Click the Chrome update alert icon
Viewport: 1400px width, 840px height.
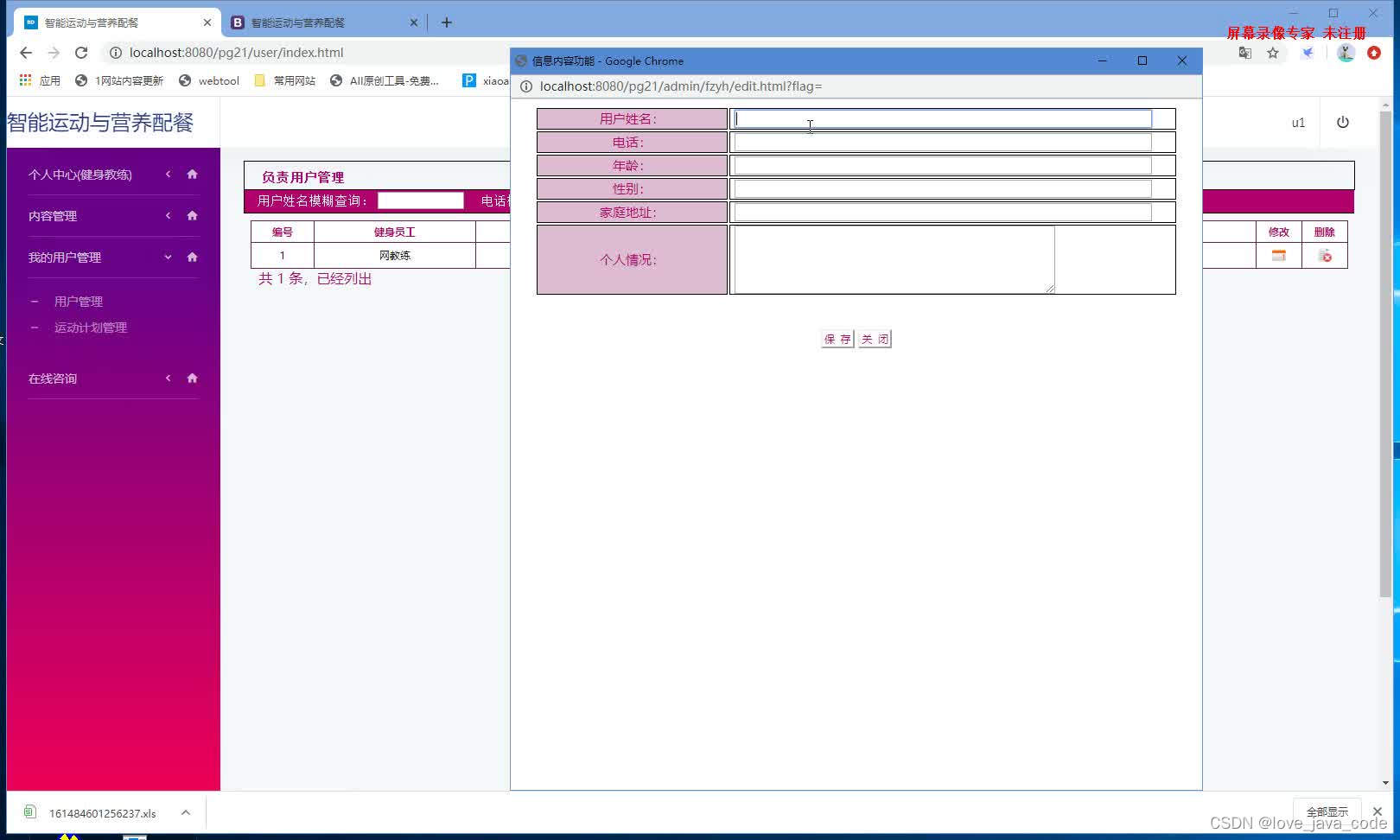(x=1374, y=53)
